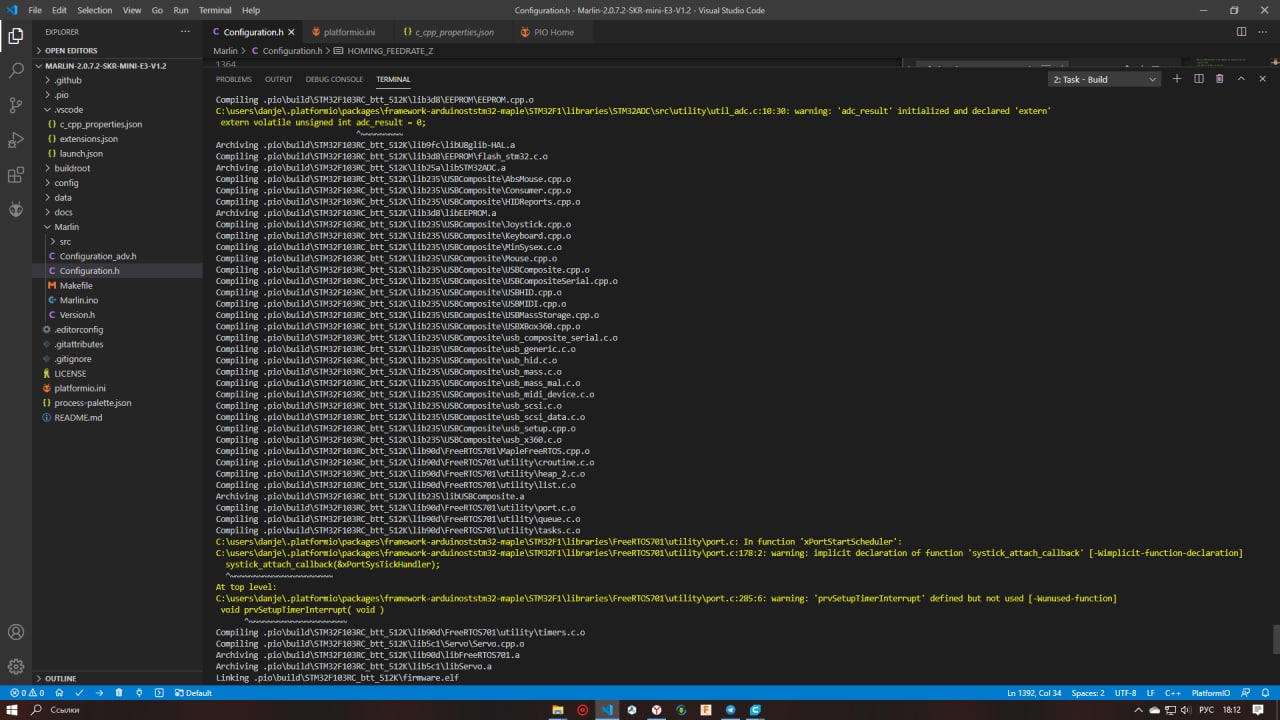Click the terminal vertical scrollbar thumb

(1275, 639)
